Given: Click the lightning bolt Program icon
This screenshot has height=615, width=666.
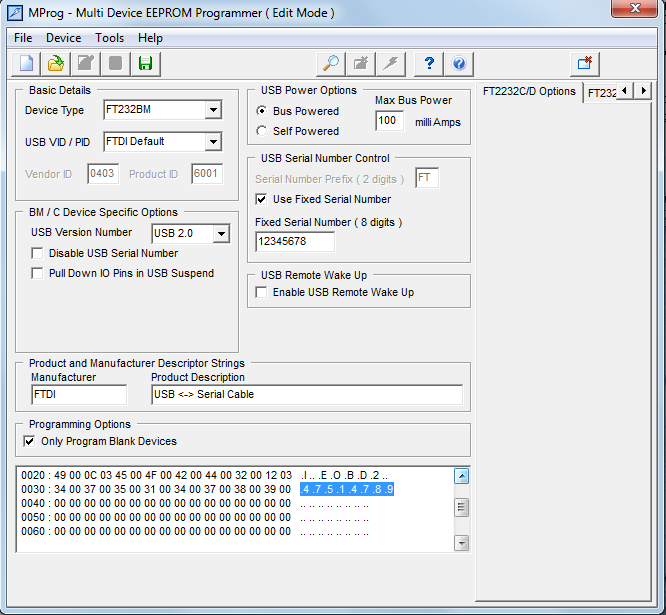Looking at the screenshot, I should [x=391, y=64].
